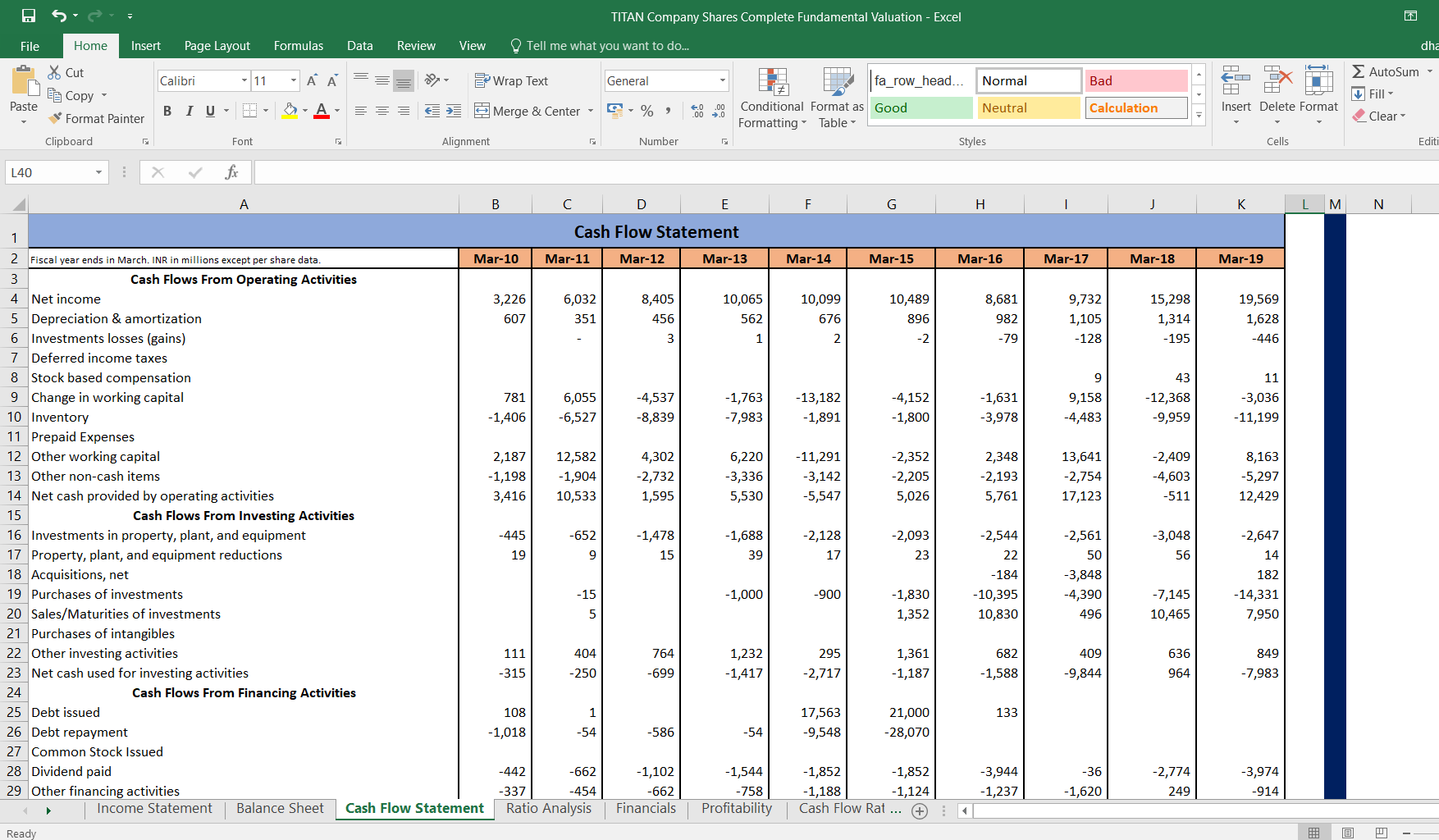
Task: Apply cell borders icon
Action: (x=250, y=111)
